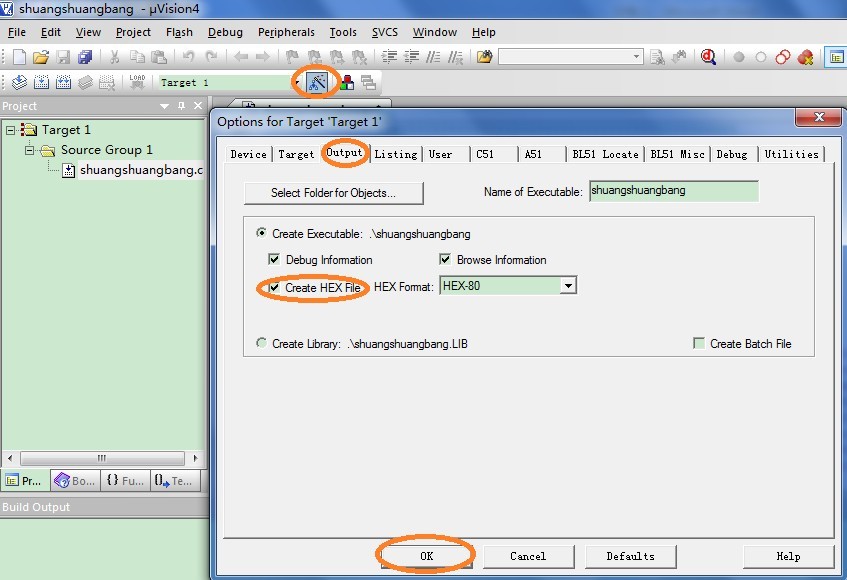Open the Target 1 selection dropdown
This screenshot has height=580, width=847.
tap(296, 83)
